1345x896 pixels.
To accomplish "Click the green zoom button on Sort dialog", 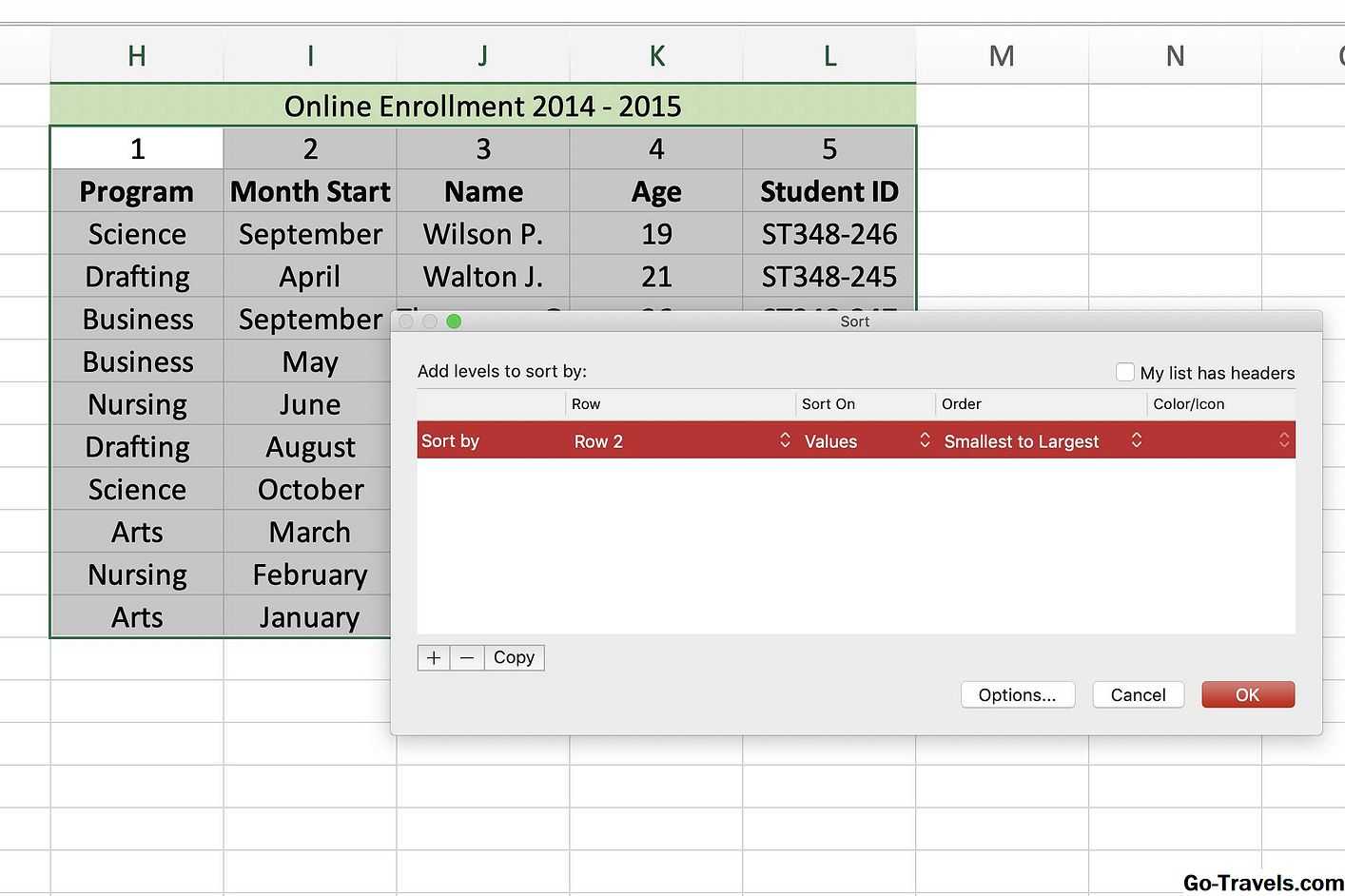I will 454,321.
